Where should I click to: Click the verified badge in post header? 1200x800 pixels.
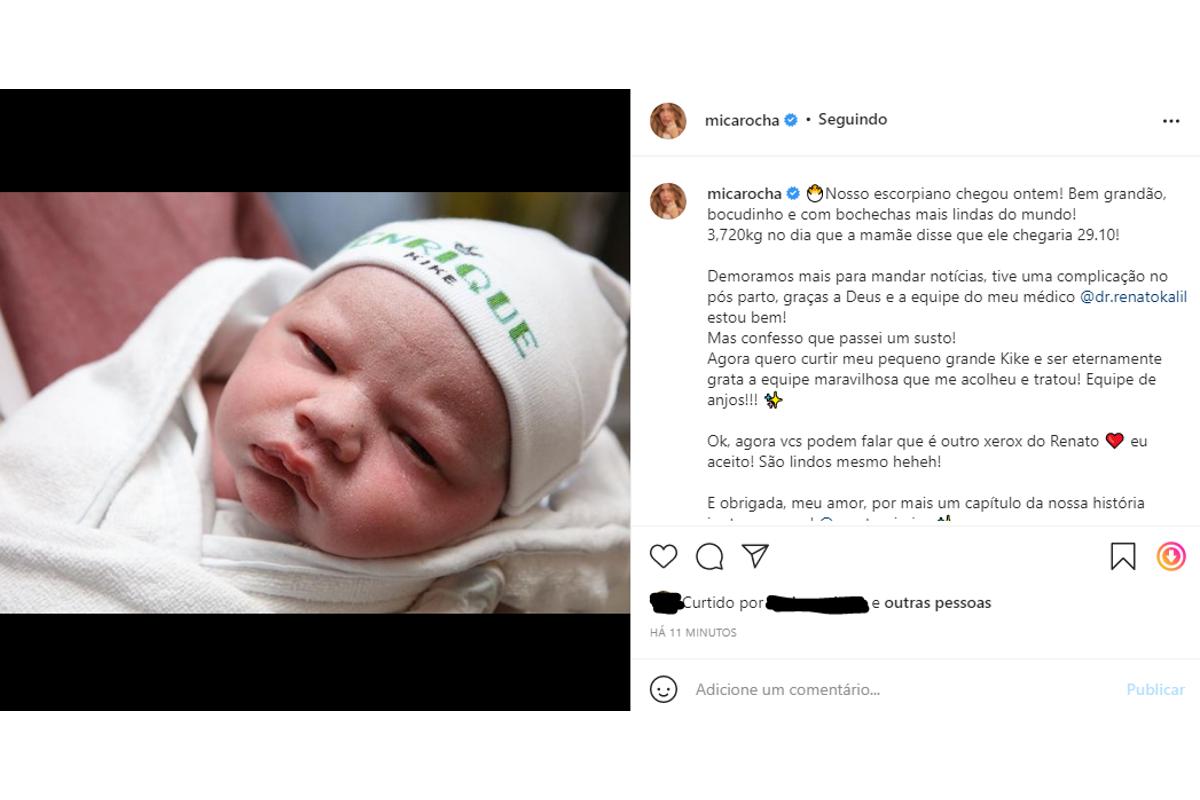coord(790,120)
